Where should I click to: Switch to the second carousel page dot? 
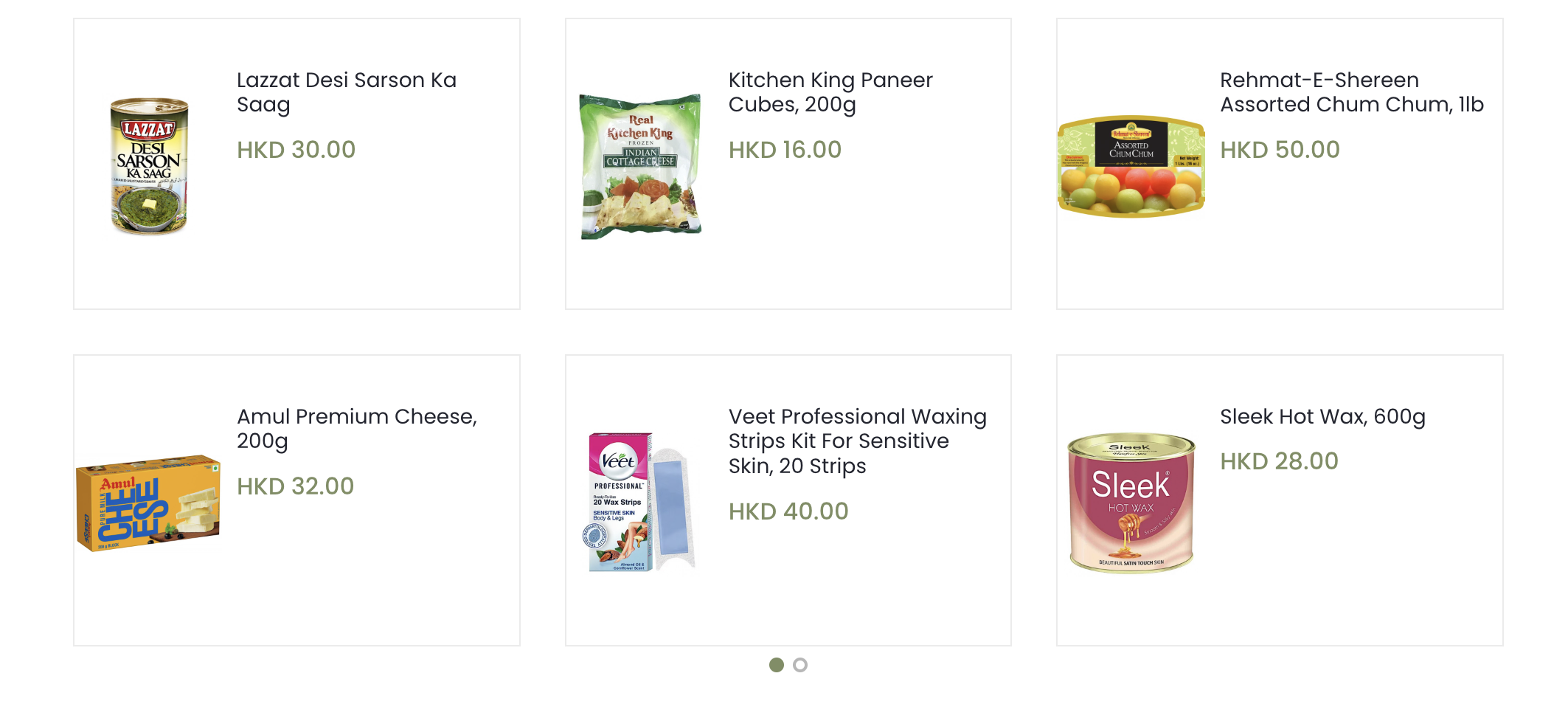pos(800,665)
